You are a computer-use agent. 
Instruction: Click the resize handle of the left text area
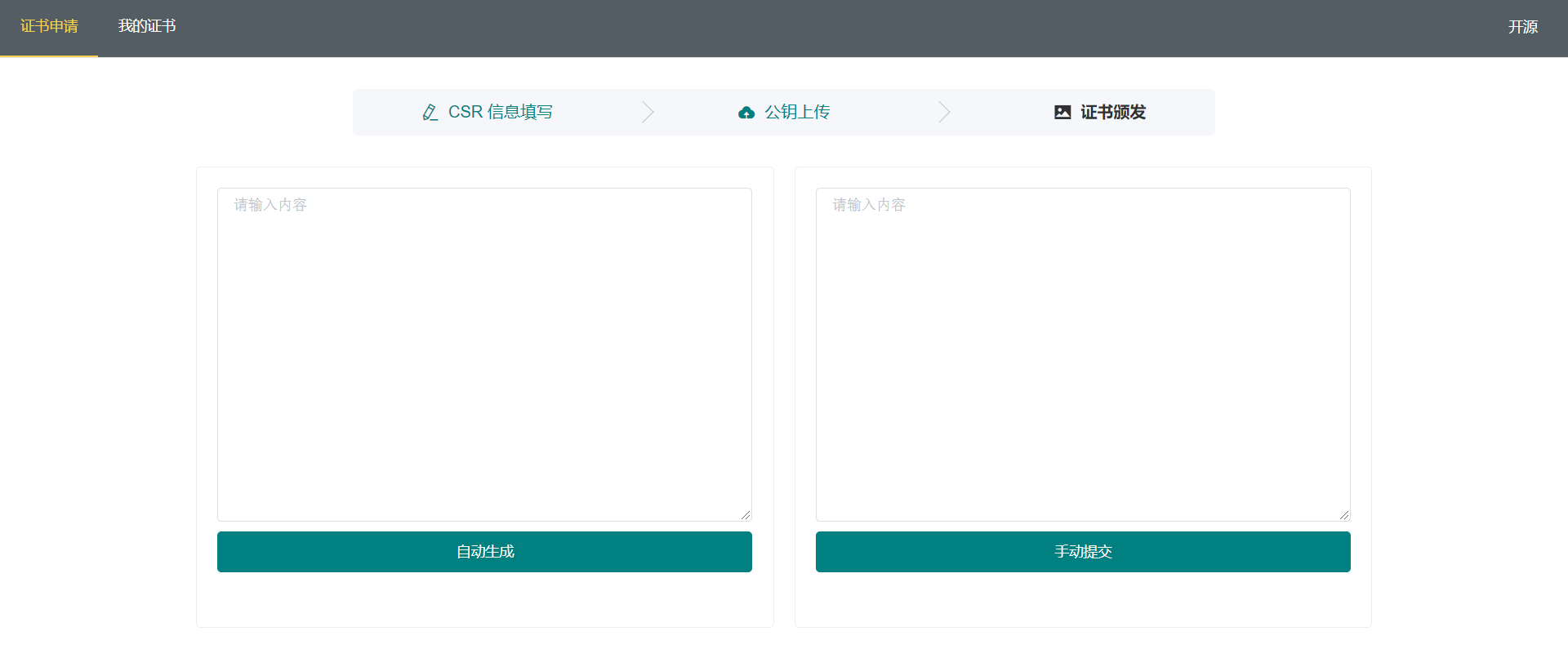pos(746,515)
